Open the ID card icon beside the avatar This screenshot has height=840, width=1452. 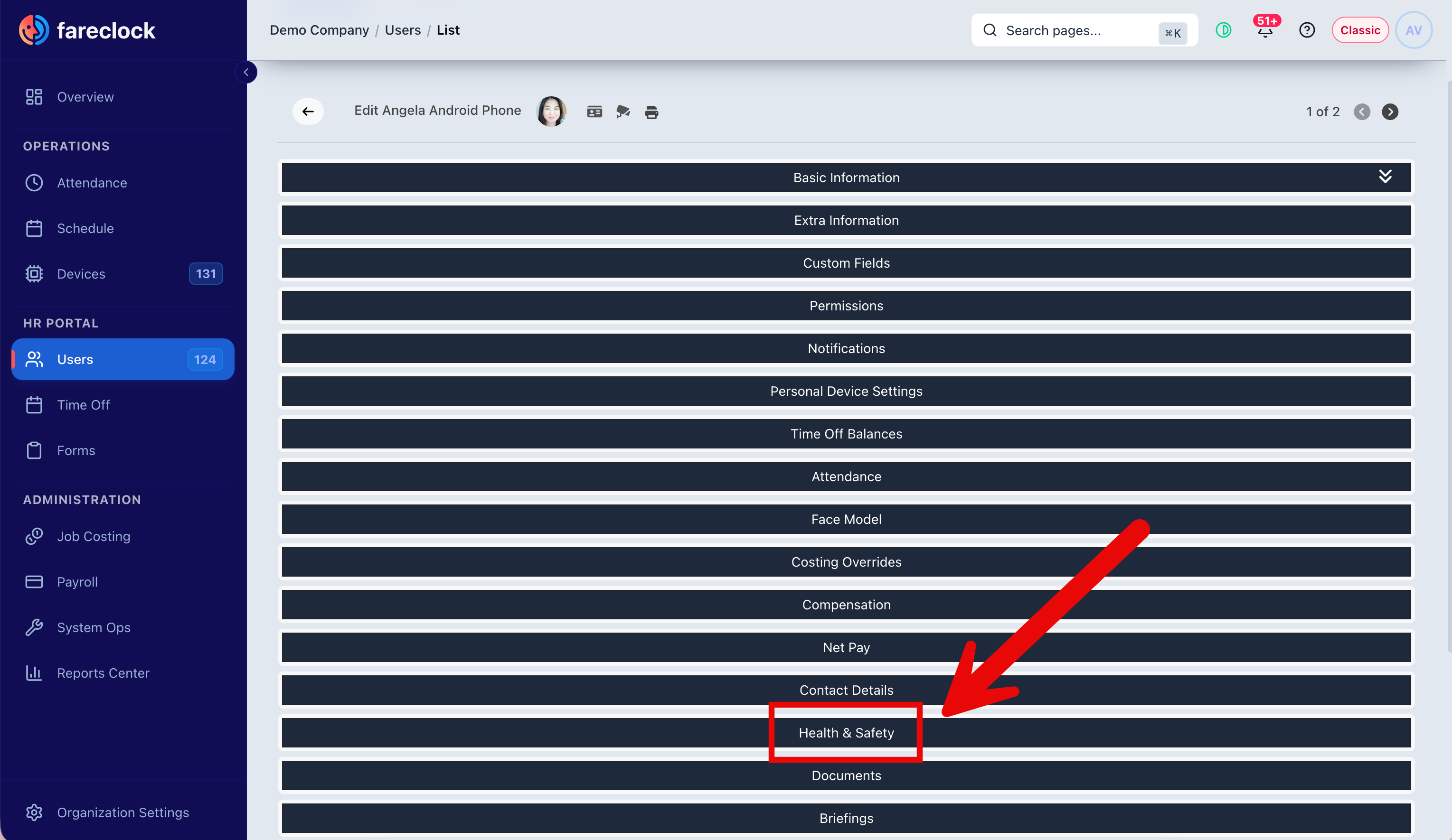click(x=594, y=112)
